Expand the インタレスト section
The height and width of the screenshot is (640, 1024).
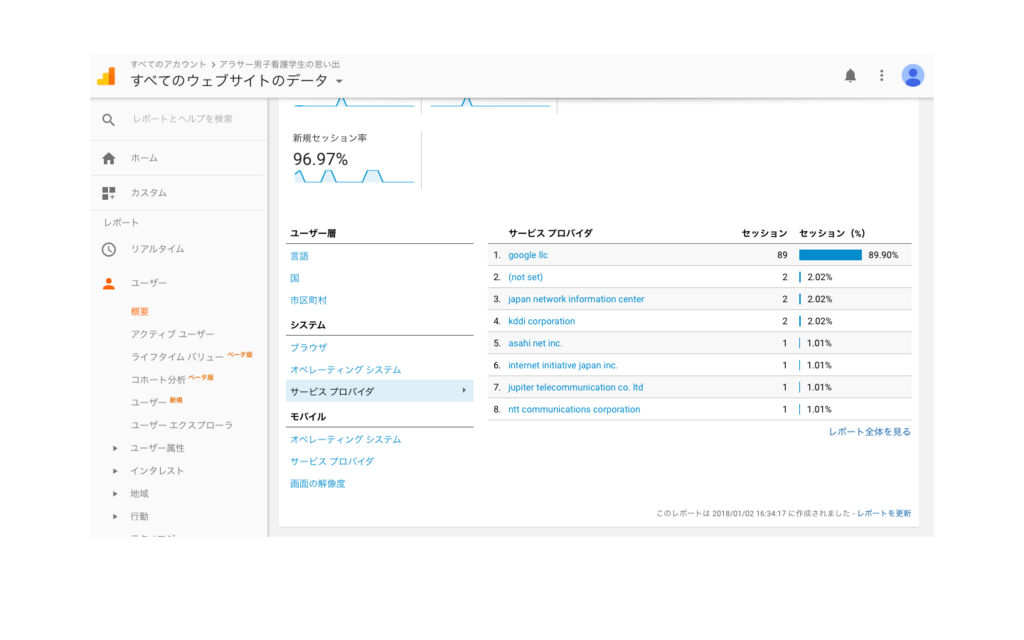tap(115, 471)
